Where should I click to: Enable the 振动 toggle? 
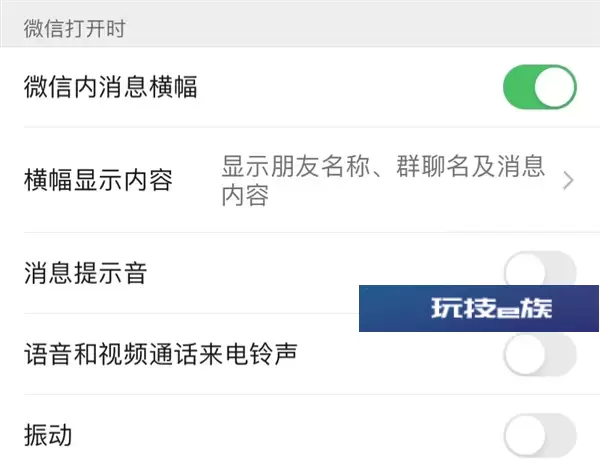(540, 435)
